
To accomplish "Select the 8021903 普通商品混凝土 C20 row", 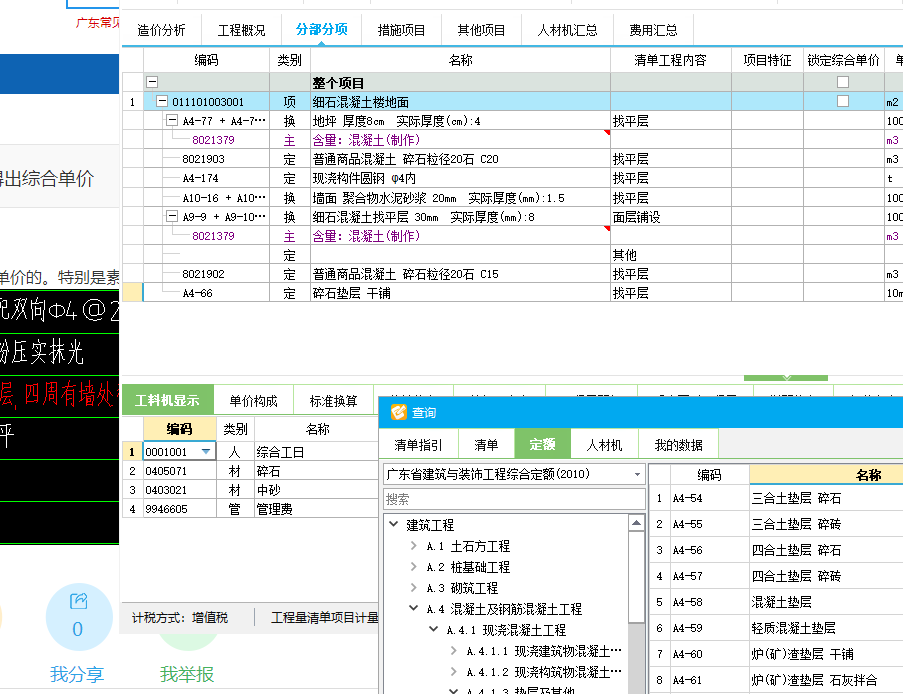I will pyautogui.click(x=513, y=159).
